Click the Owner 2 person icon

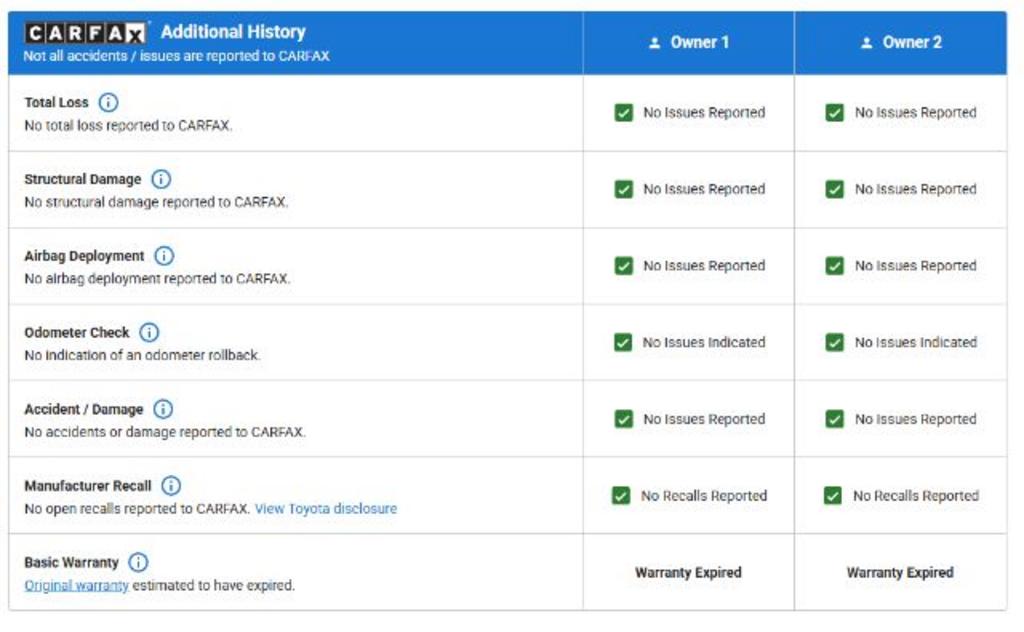[867, 43]
